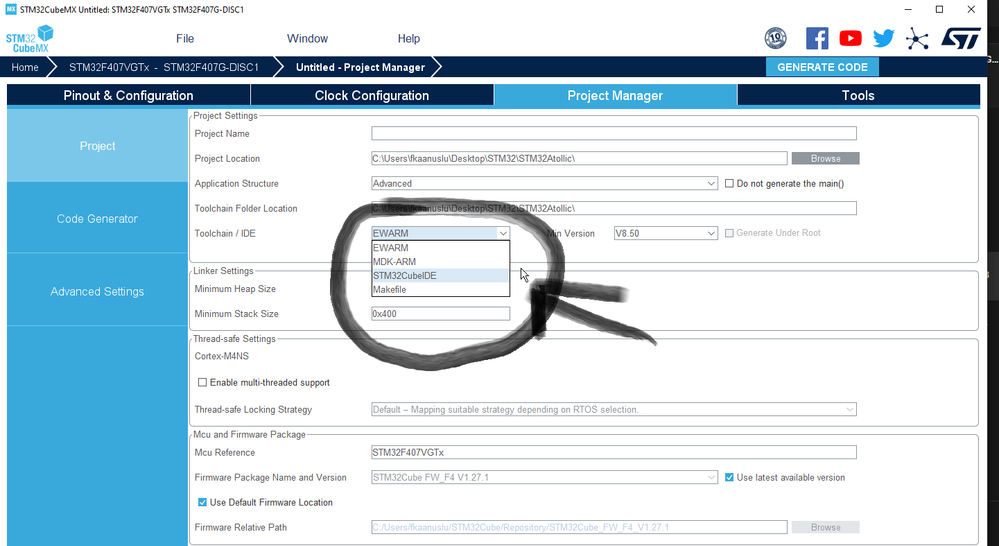
Task: Collapse the Toolchain / IDE dropdown arrow
Action: (x=503, y=233)
